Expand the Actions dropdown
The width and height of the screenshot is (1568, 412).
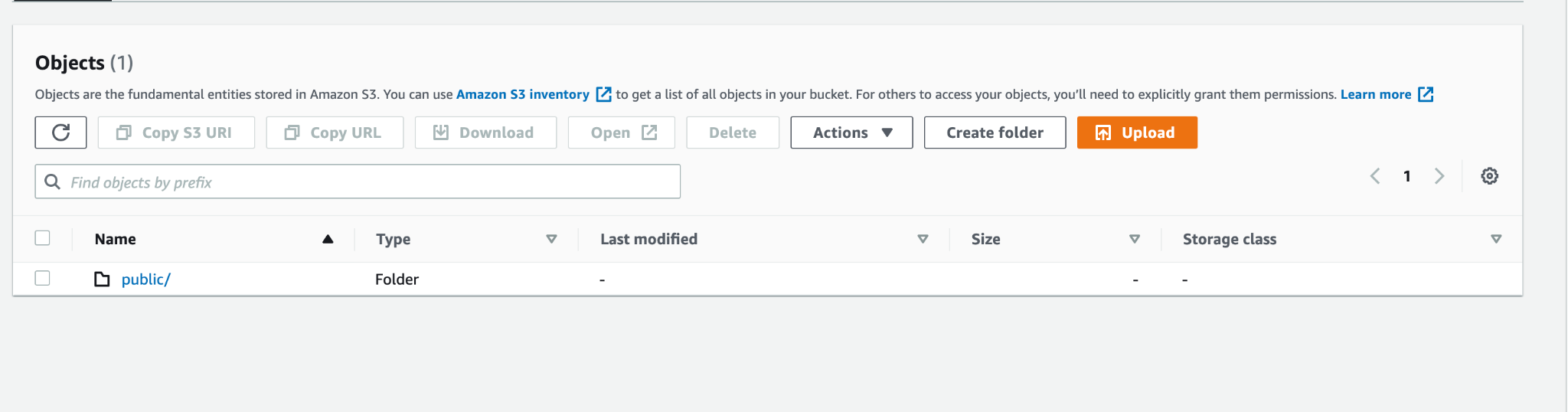(851, 132)
